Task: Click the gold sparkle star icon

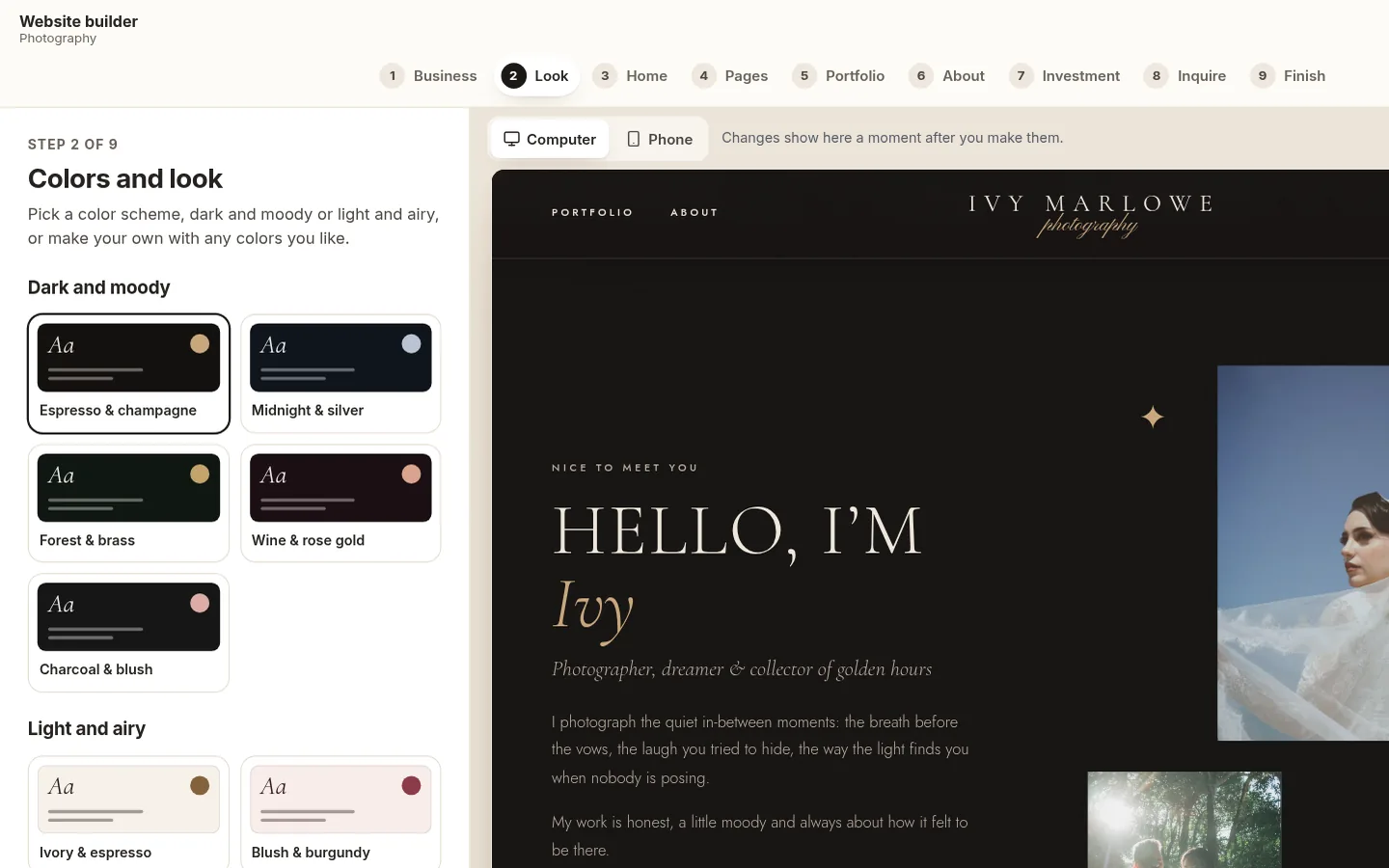Action: (1153, 417)
